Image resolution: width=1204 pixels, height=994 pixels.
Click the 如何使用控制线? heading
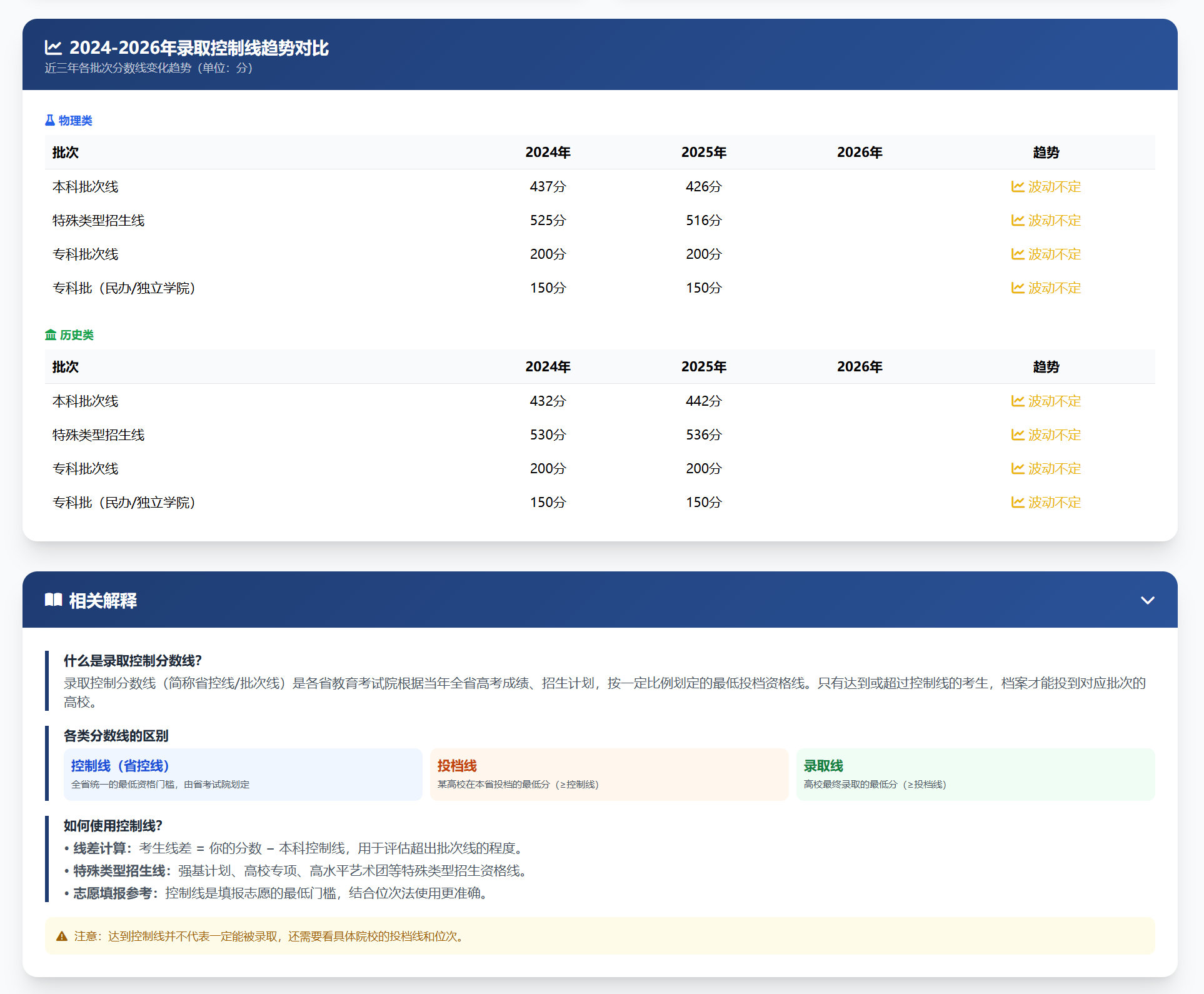pyautogui.click(x=113, y=826)
